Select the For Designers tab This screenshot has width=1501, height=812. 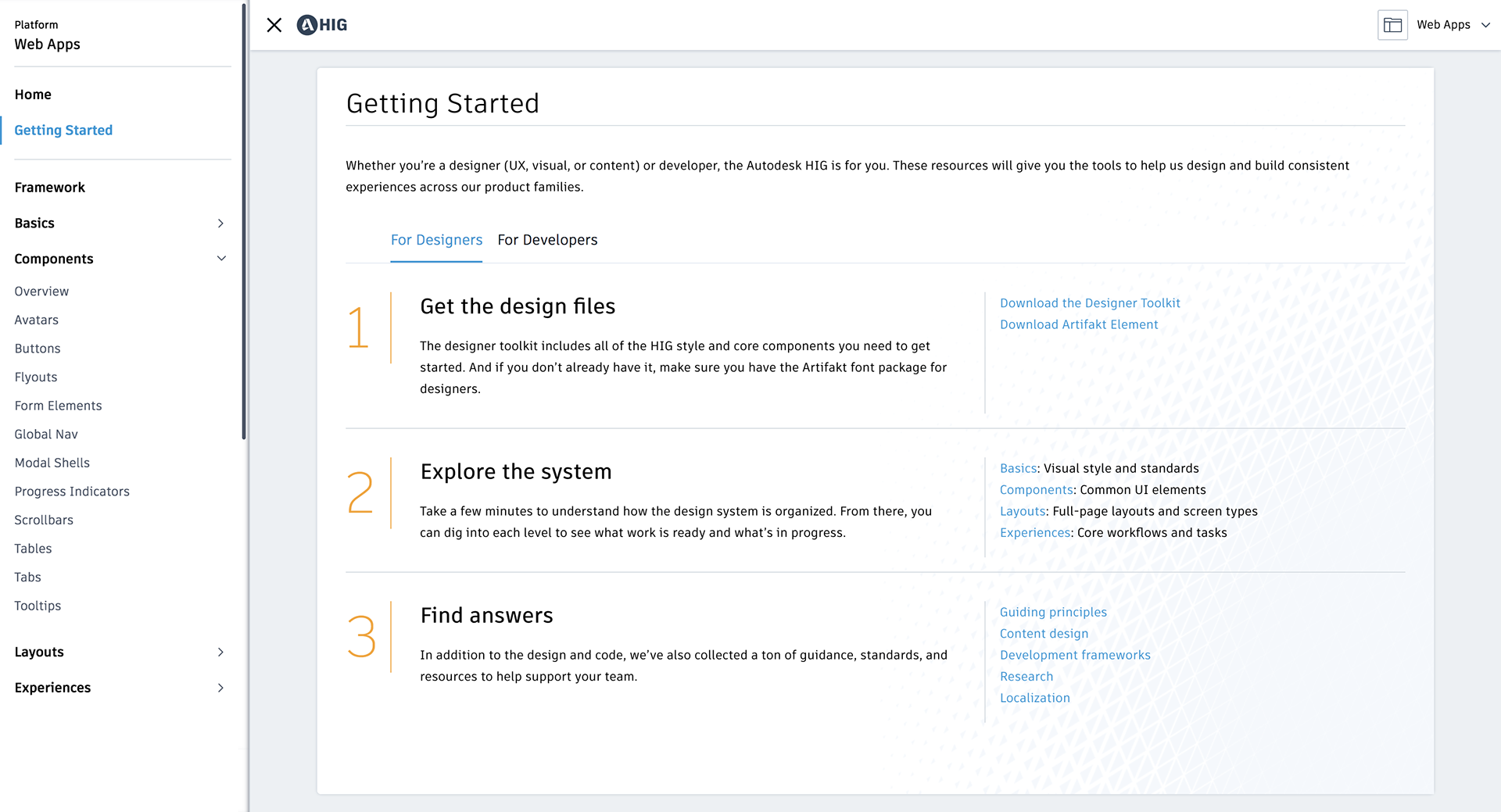click(436, 240)
